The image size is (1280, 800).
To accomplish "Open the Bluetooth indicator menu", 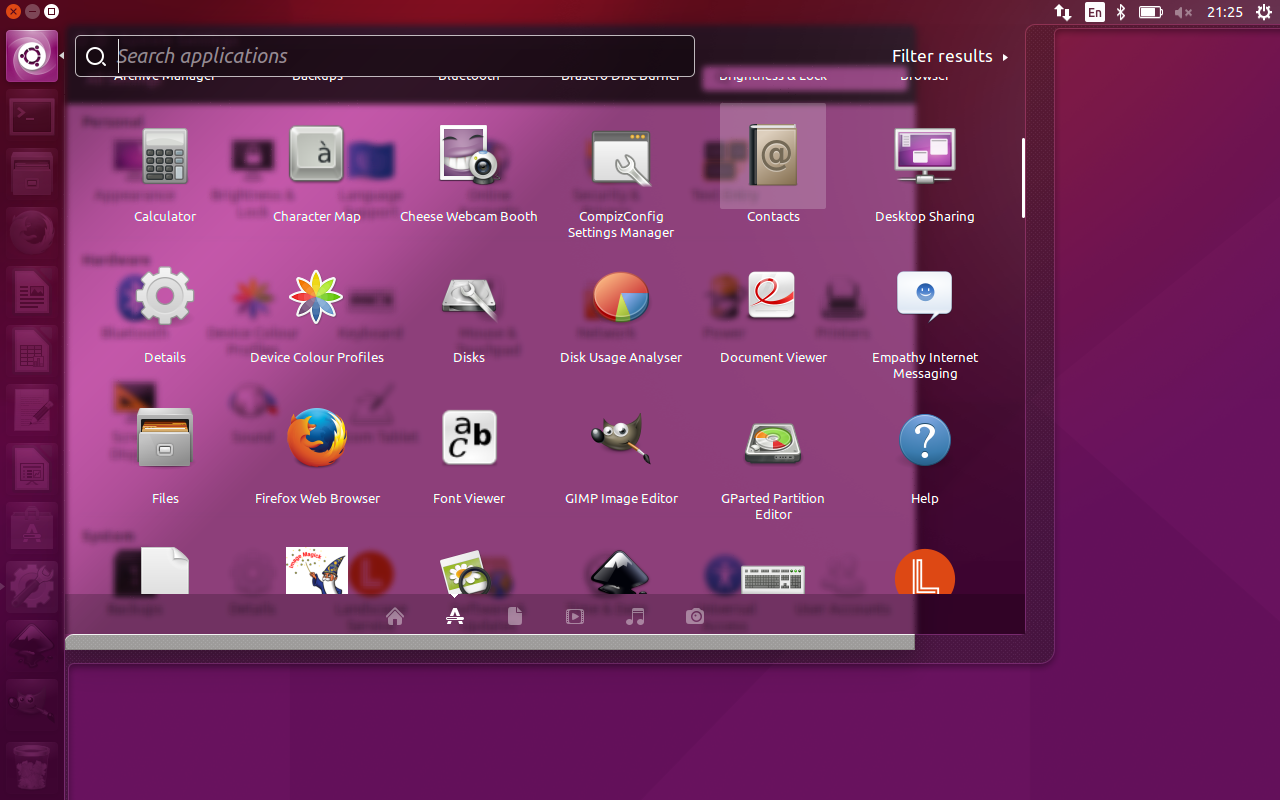I will (1122, 12).
